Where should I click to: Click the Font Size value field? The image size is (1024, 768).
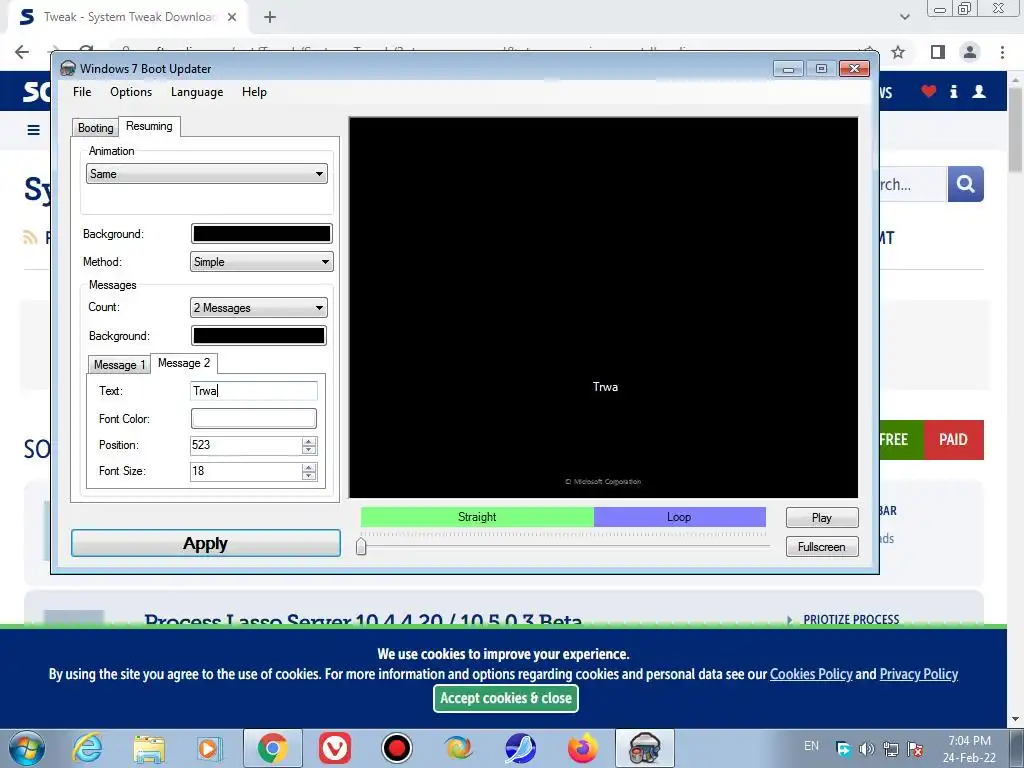[x=246, y=472]
